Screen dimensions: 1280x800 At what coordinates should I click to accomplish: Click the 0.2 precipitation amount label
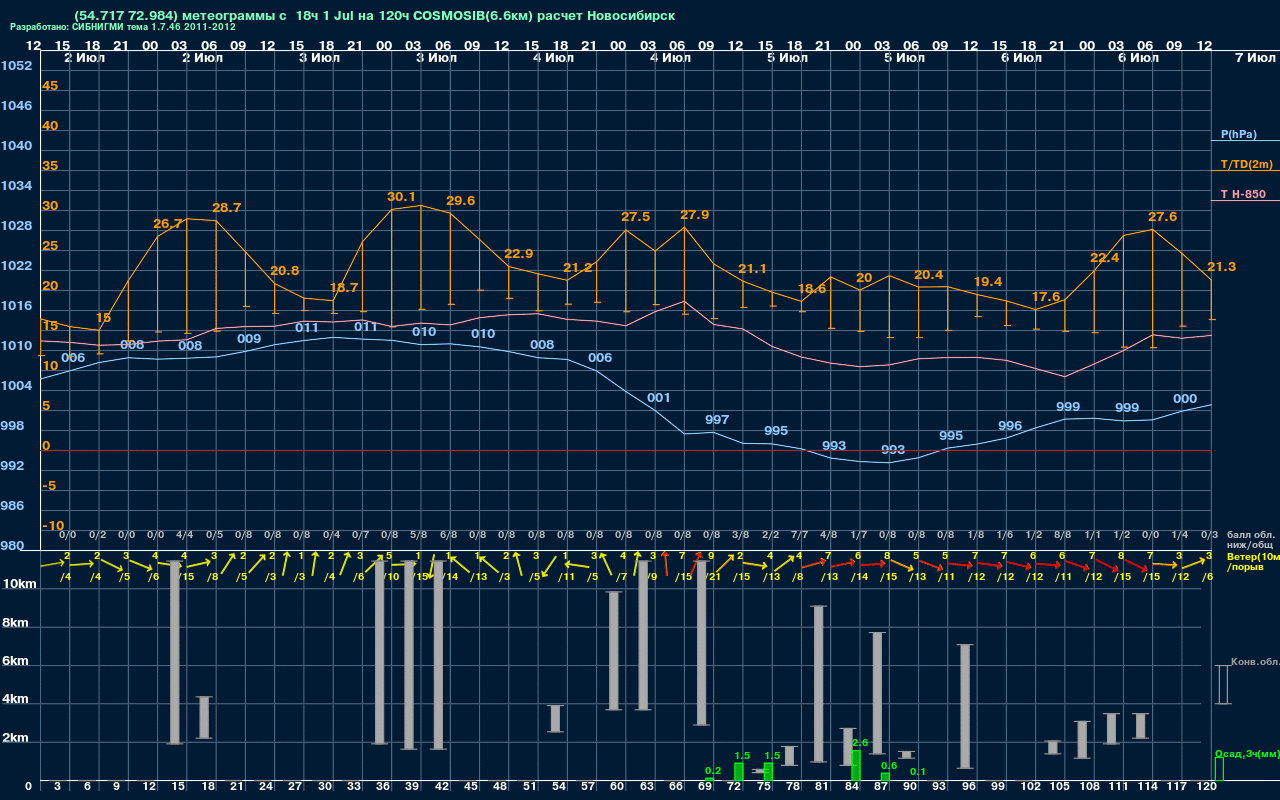(x=713, y=771)
